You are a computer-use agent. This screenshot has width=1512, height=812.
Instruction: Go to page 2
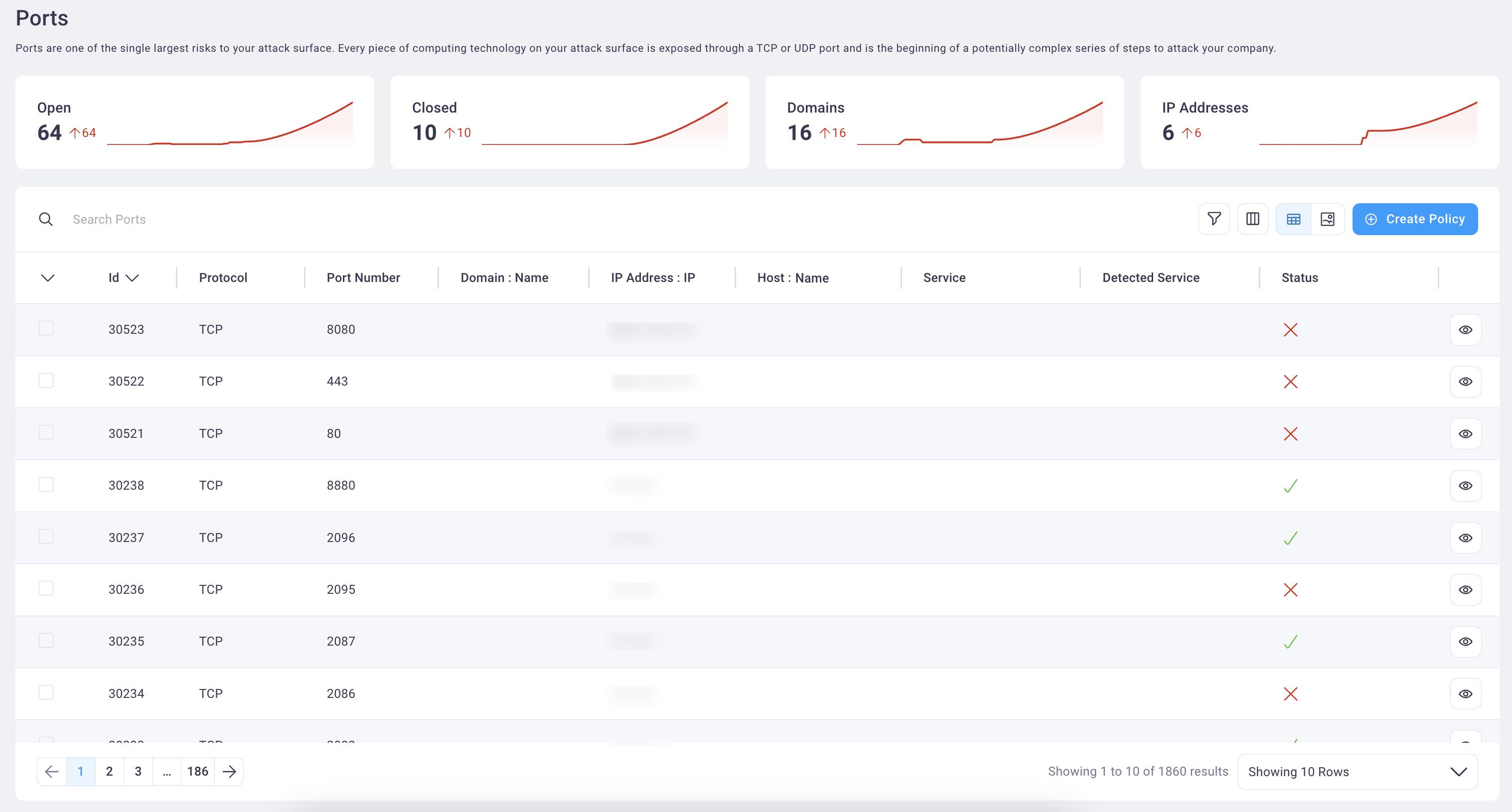coord(109,772)
